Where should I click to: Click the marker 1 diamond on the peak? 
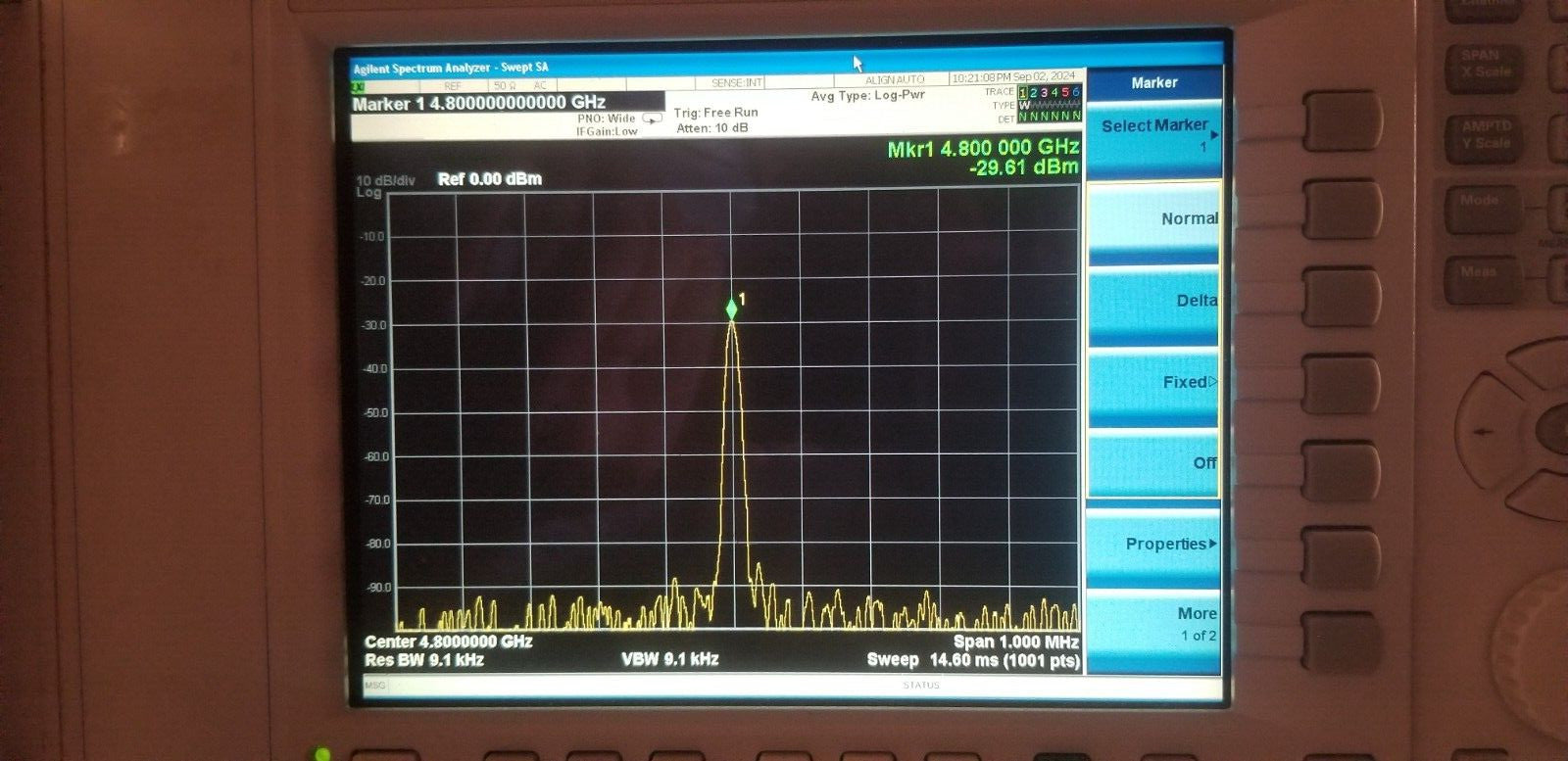(732, 309)
